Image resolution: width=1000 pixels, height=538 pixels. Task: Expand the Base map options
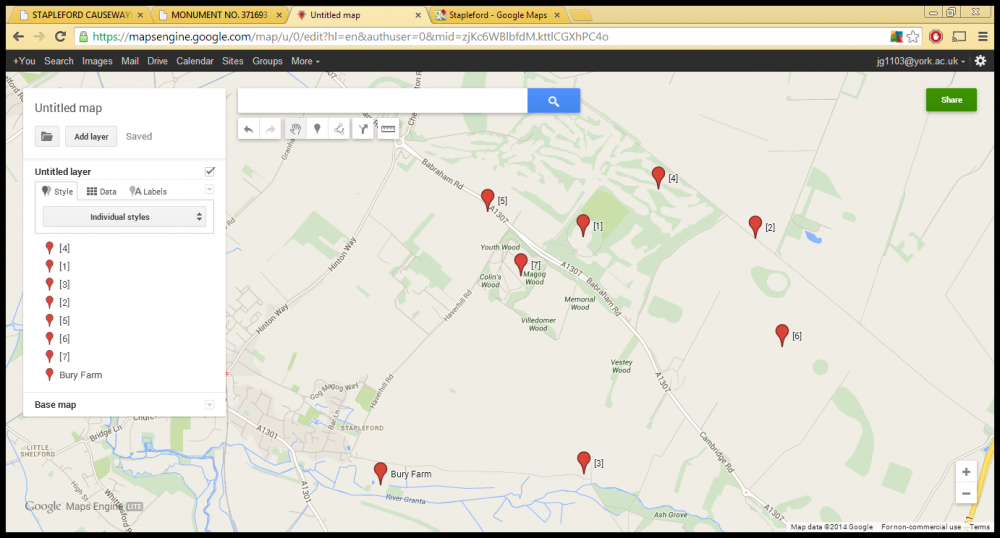pyautogui.click(x=209, y=404)
